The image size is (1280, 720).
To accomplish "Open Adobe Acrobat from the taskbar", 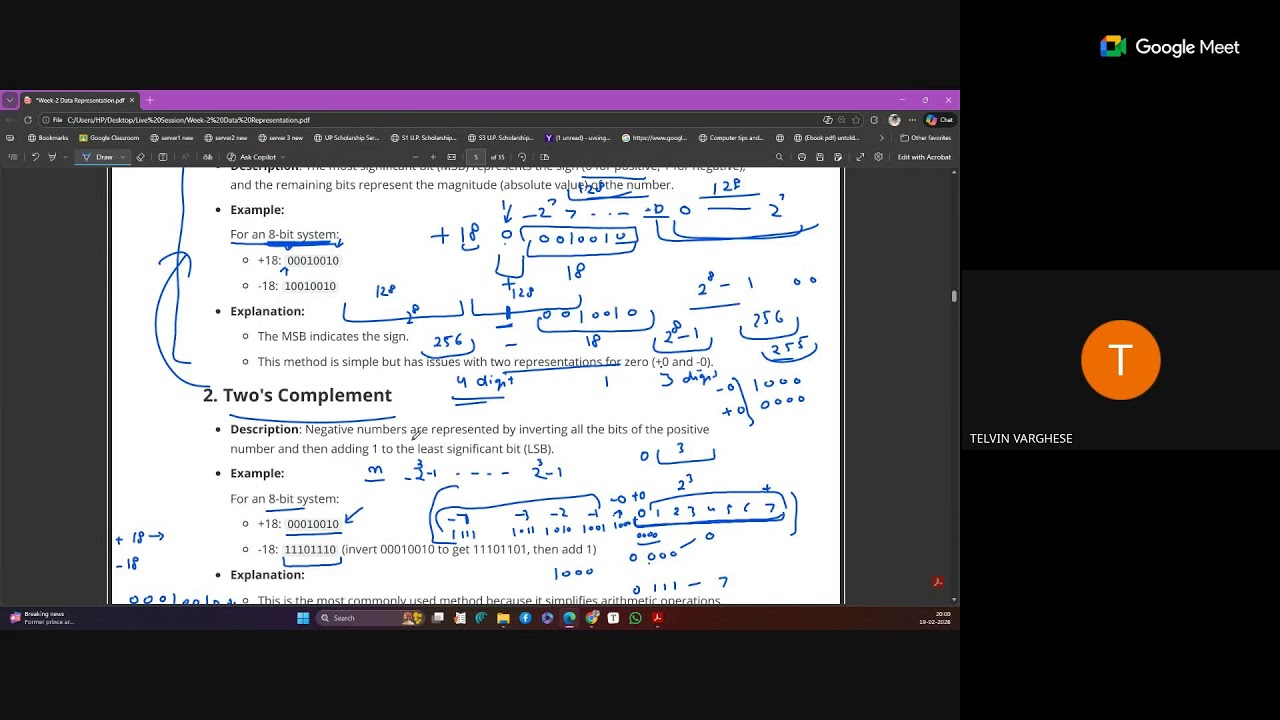I will click(657, 618).
